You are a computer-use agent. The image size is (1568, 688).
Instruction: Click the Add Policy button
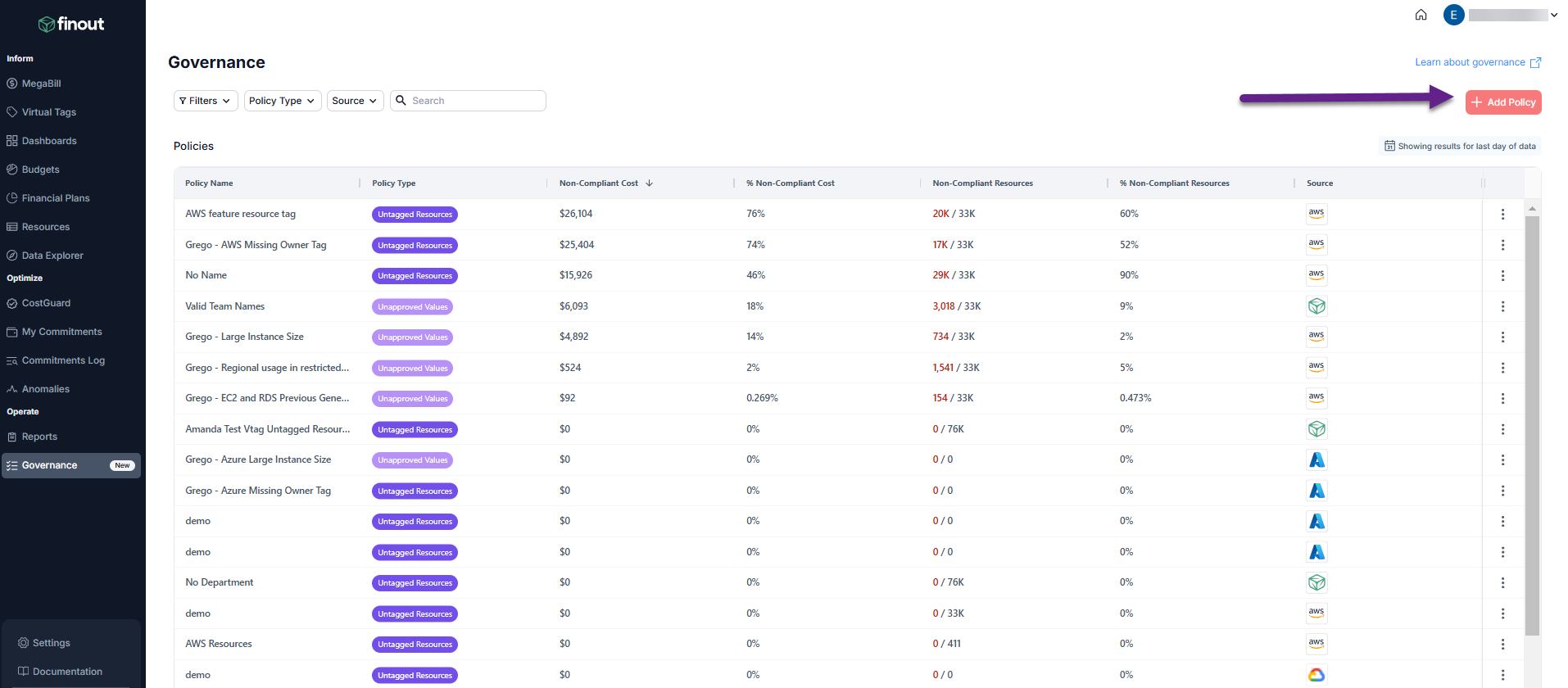[1503, 102]
